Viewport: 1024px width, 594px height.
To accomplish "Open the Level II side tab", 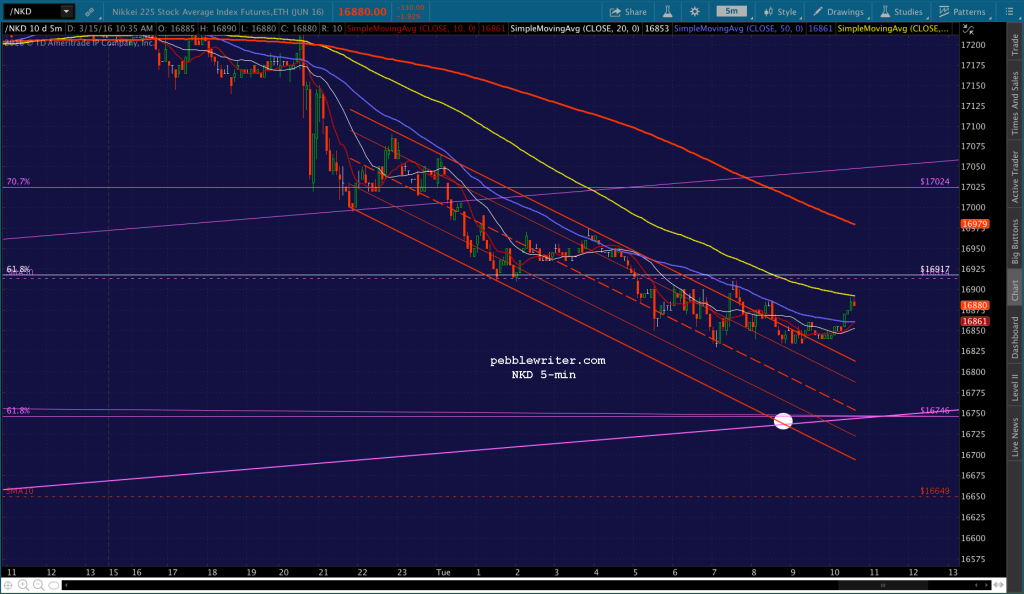I will pyautogui.click(x=1015, y=387).
